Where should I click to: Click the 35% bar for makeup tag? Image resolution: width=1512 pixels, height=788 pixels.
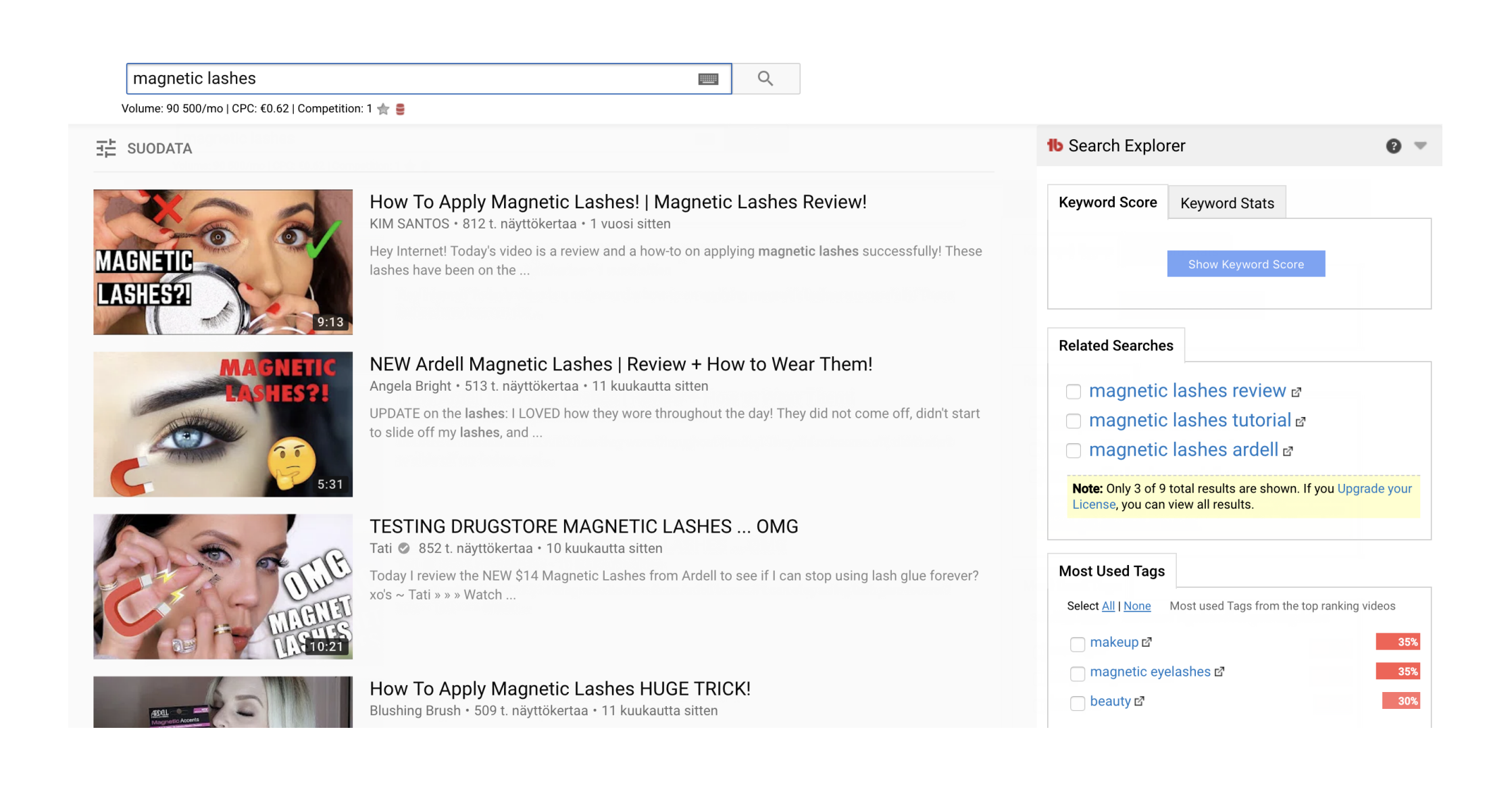point(1398,642)
